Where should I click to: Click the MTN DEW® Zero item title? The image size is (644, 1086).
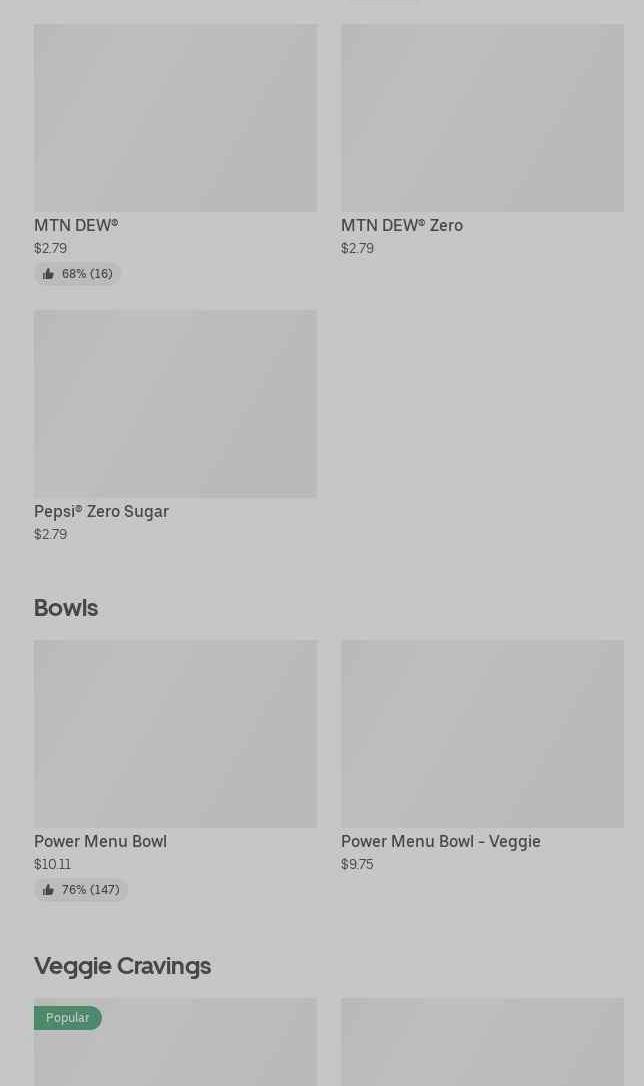pyautogui.click(x=401, y=226)
